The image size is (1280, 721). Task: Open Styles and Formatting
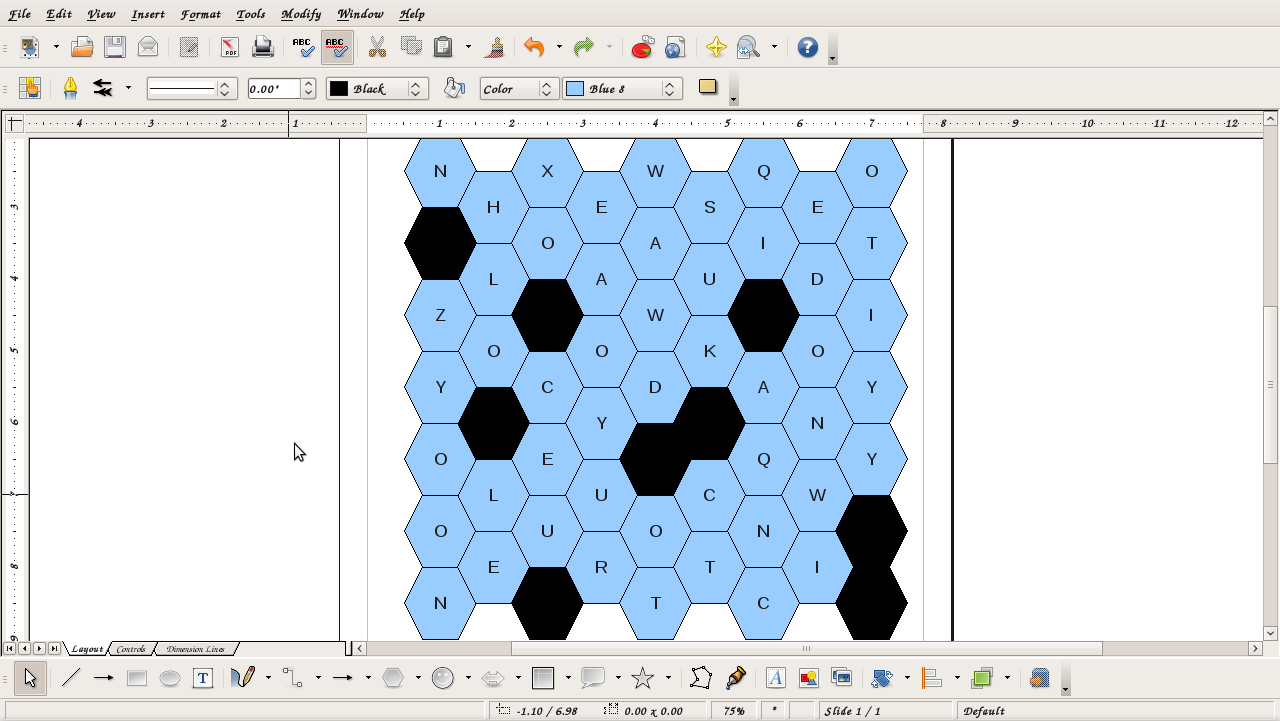(x=29, y=88)
